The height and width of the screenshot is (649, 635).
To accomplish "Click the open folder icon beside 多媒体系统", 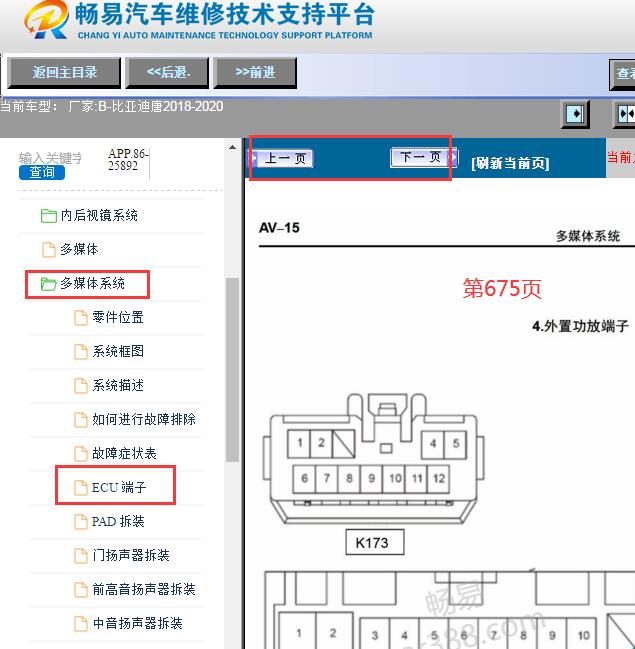I will point(48,284).
